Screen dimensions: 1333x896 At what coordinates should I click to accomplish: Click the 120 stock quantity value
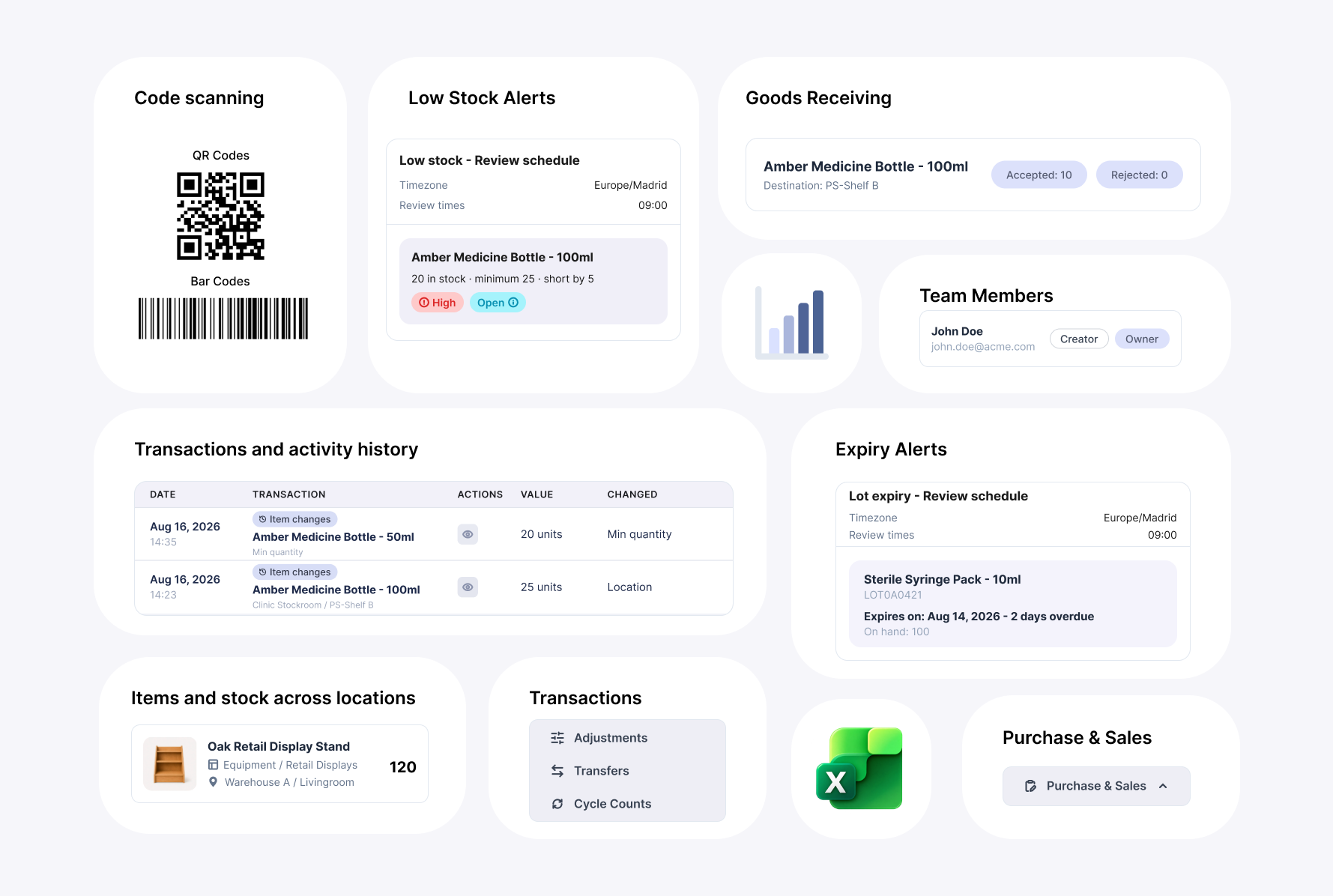pos(403,767)
